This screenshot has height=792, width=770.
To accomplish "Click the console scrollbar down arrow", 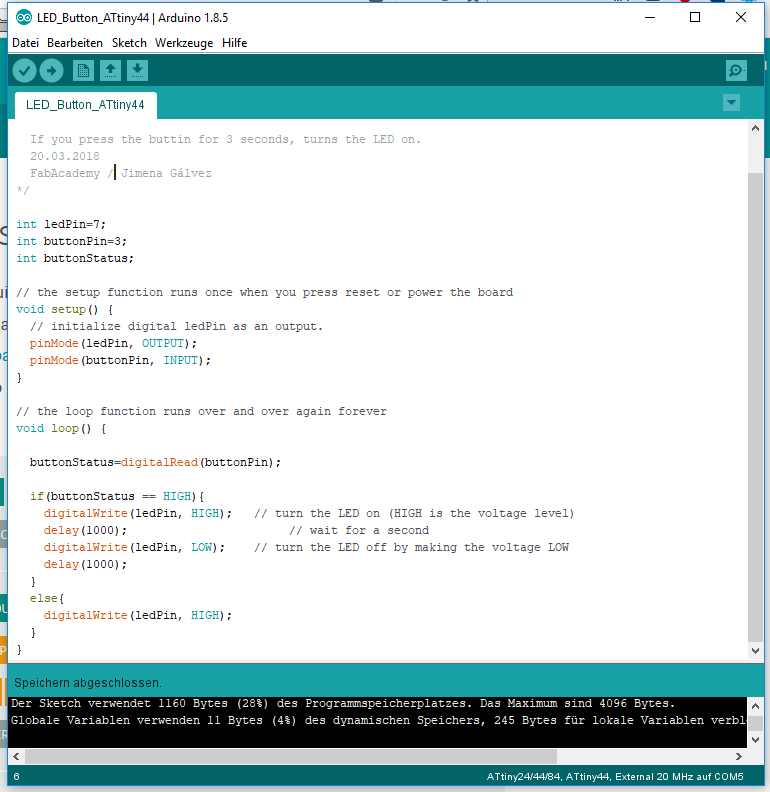I will click(x=755, y=740).
